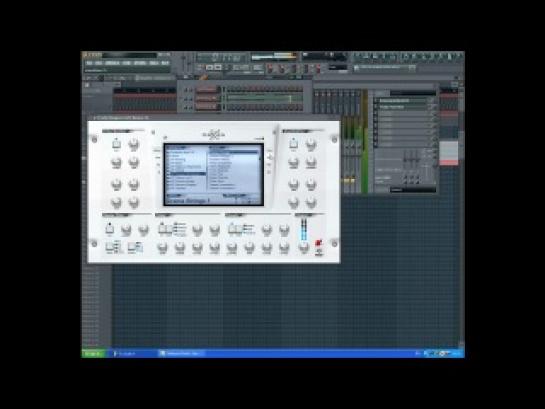Viewport: 545px width, 409px height.
Task: Click the current preset name at Nexus display bottom
Action: (x=189, y=201)
